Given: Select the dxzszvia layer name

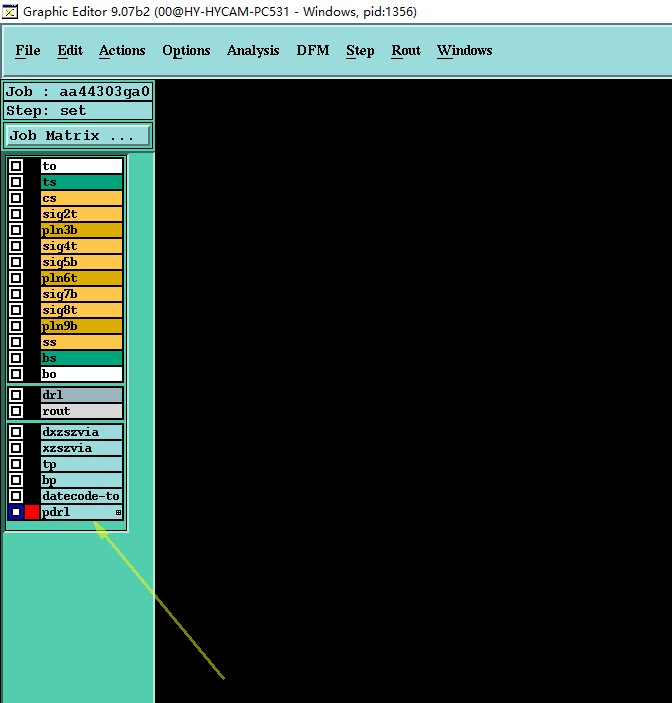Looking at the screenshot, I should (x=82, y=432).
